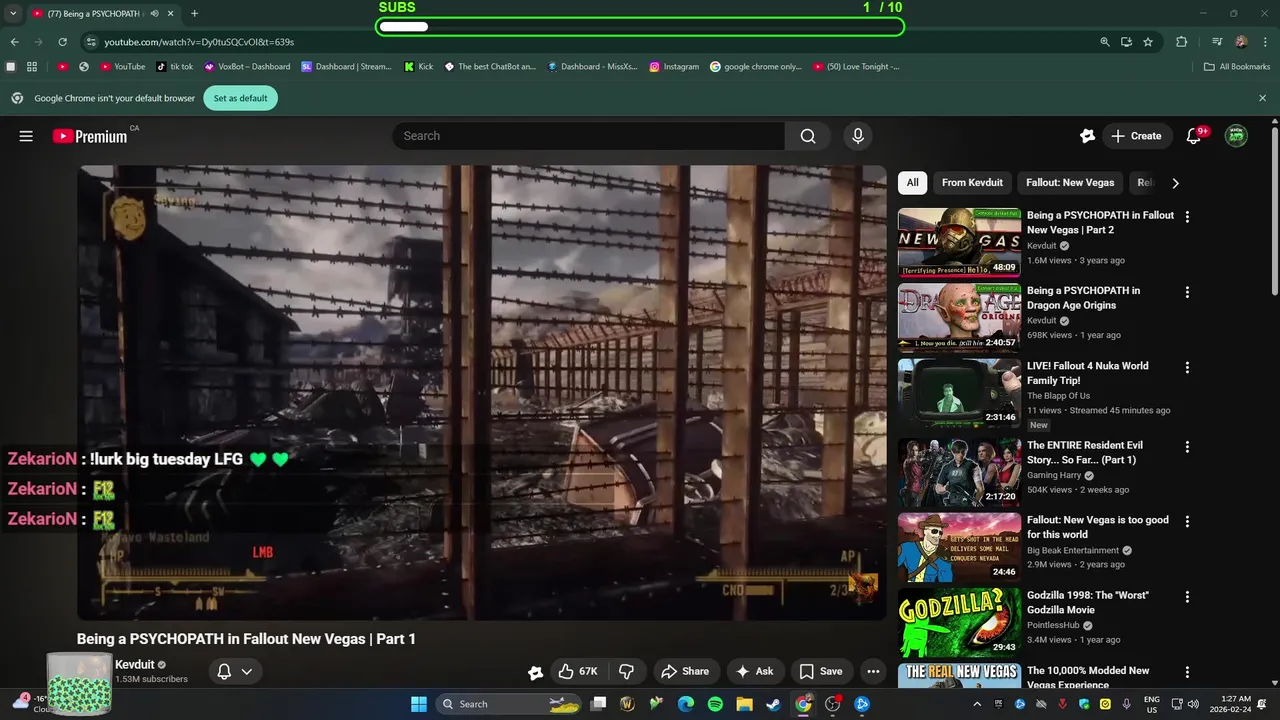Open options for Godzilla 1998 video
This screenshot has width=1280, height=720.
1187,597
